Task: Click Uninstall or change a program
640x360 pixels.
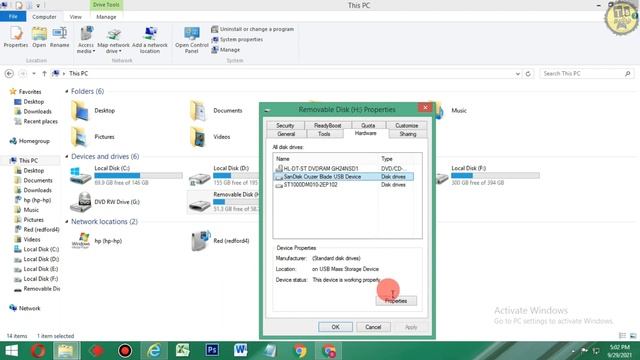Action: (253, 29)
